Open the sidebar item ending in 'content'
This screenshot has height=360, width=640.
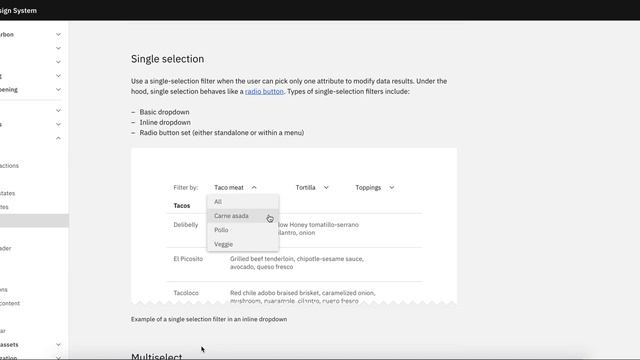10,303
